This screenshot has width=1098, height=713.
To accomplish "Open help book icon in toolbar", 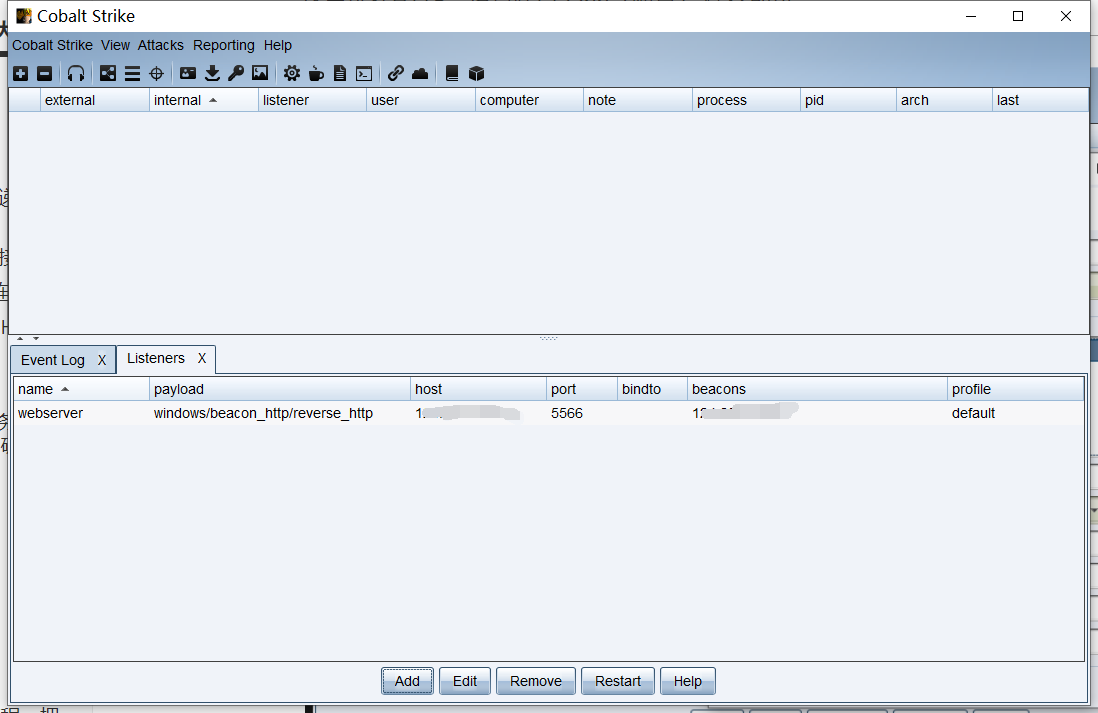I will click(x=452, y=73).
